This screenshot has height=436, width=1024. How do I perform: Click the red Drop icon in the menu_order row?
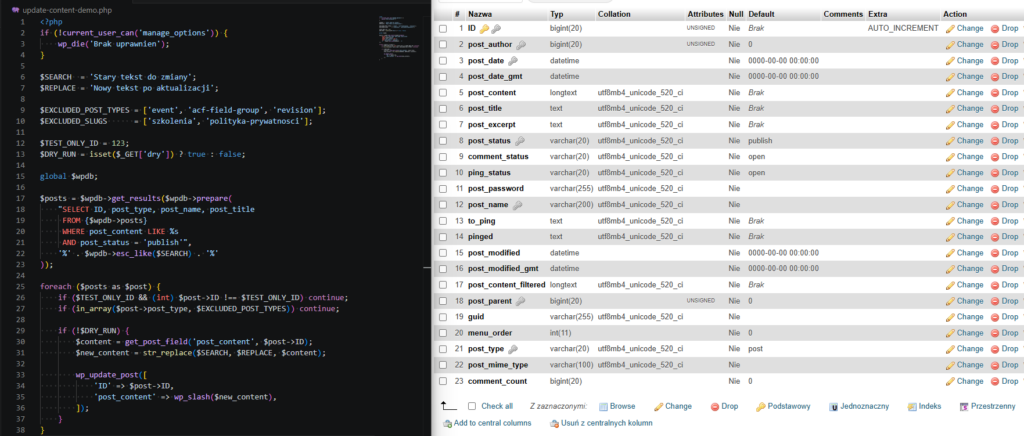coord(995,333)
